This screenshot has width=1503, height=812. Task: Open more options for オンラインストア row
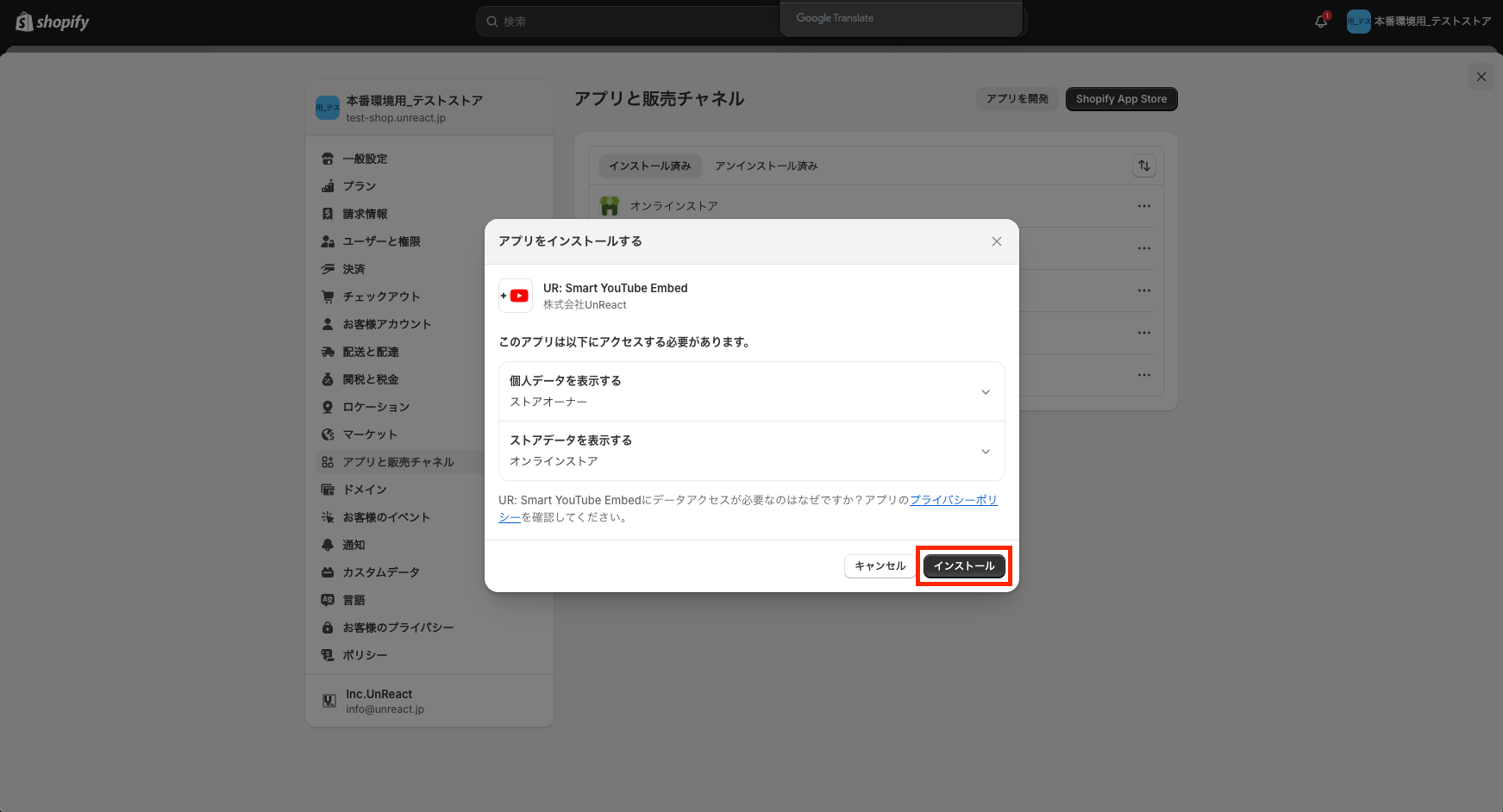point(1144,206)
